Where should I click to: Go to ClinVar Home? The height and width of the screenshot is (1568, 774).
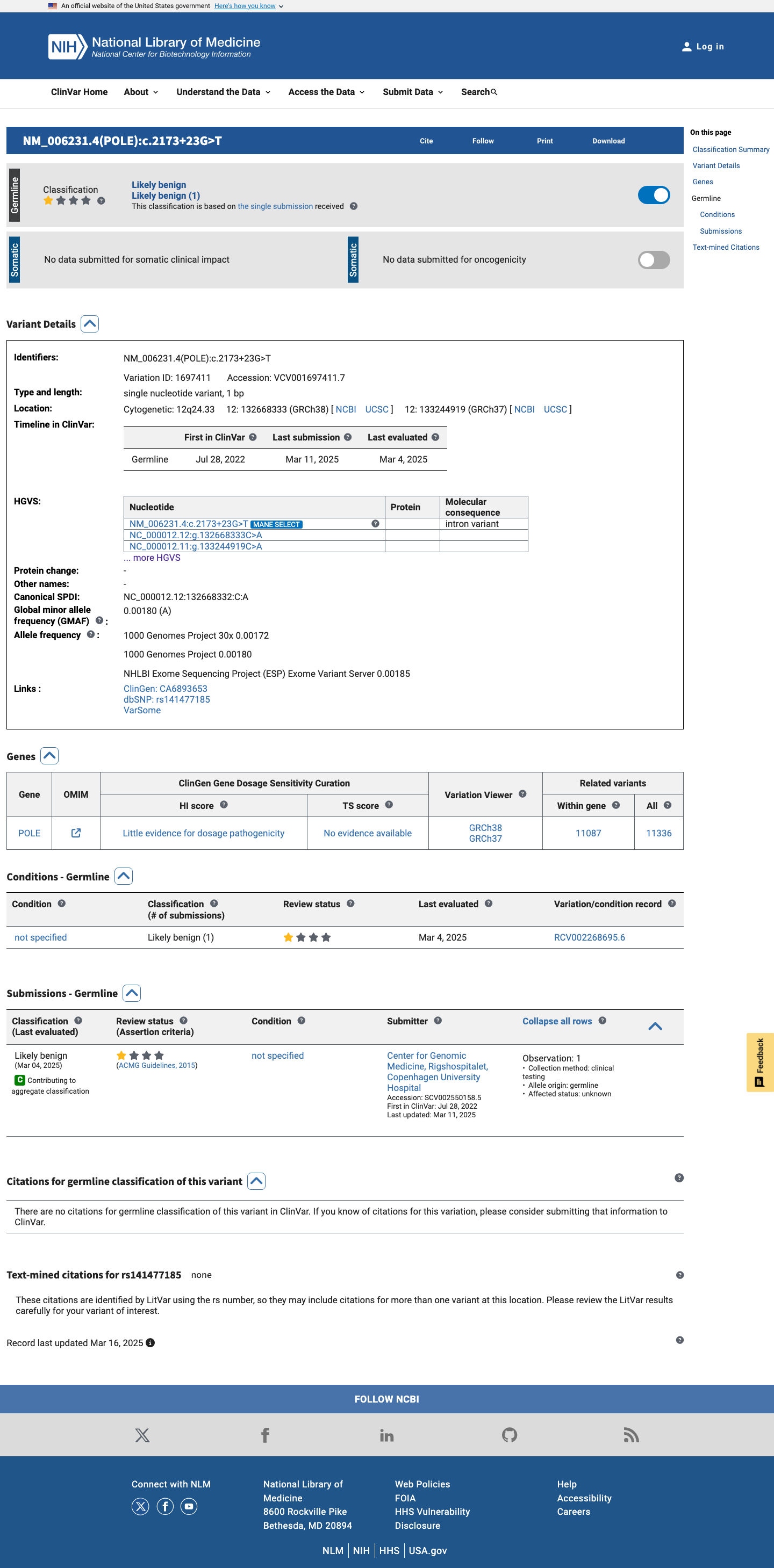click(79, 92)
